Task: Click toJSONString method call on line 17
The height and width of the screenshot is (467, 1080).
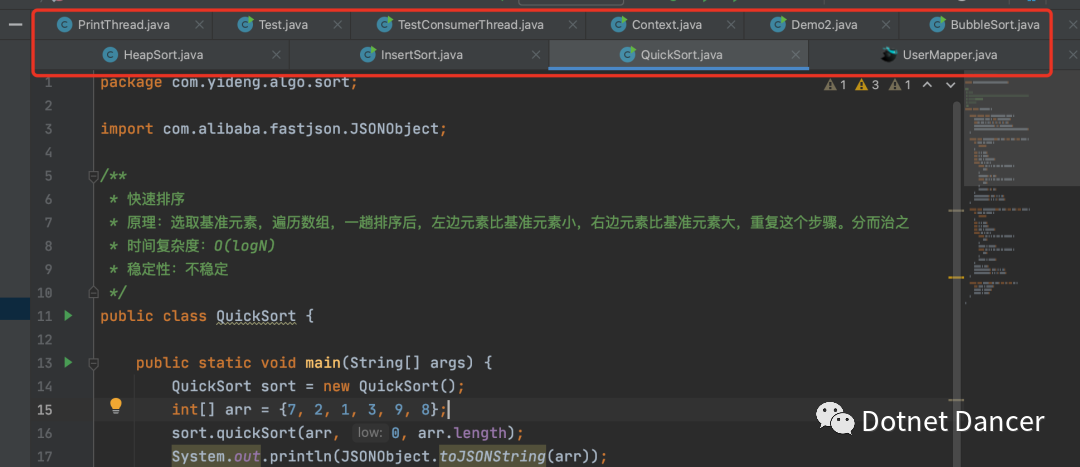Action: coord(493,457)
